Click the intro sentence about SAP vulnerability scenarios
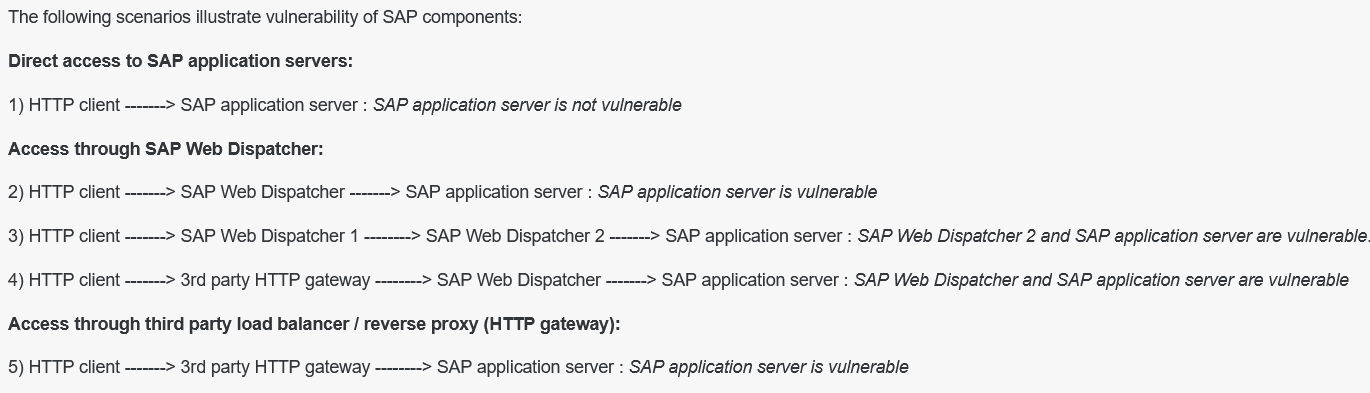The height and width of the screenshot is (393, 1370). (265, 17)
